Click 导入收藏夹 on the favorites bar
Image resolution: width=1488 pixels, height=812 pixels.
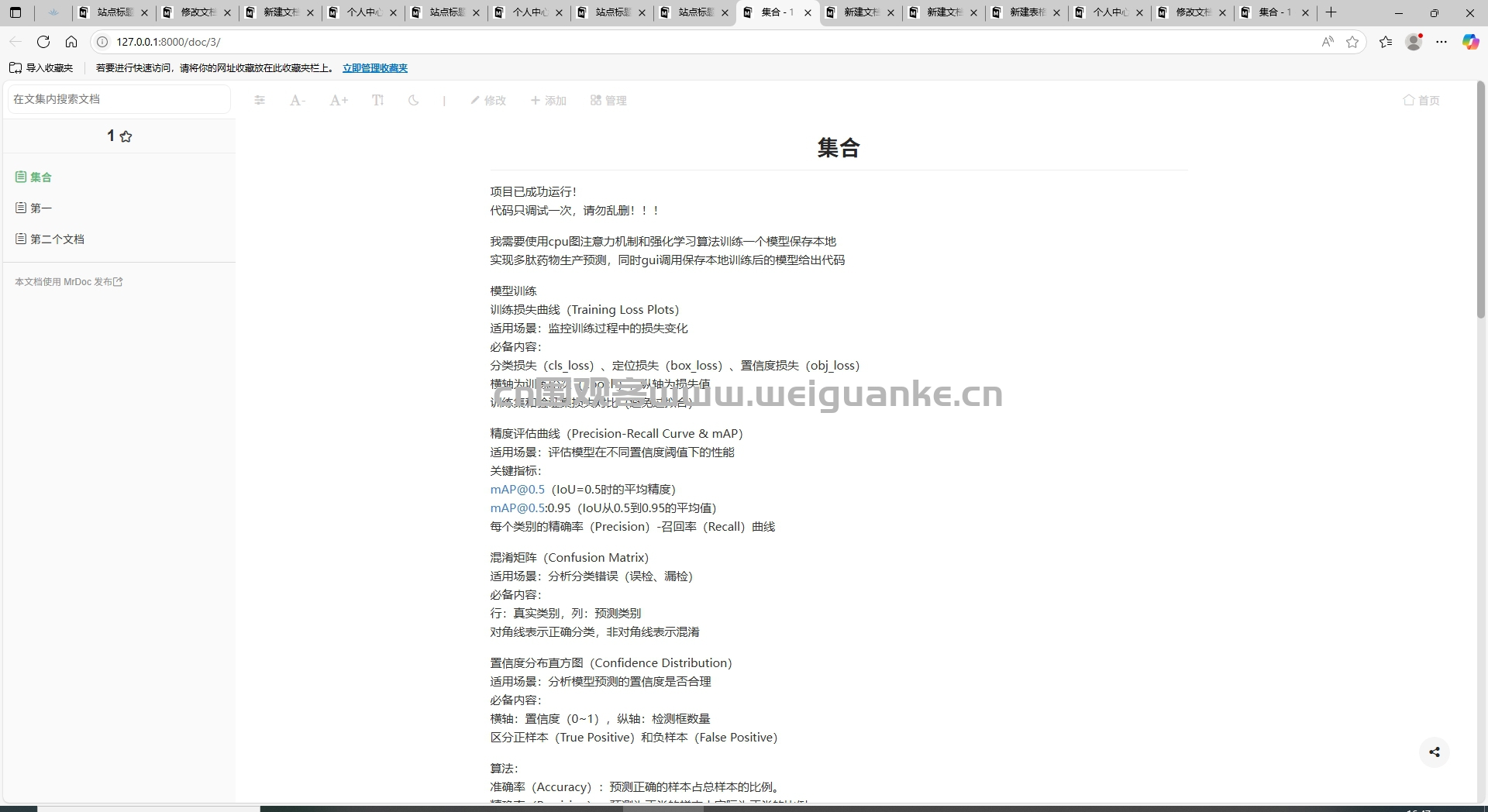click(41, 68)
